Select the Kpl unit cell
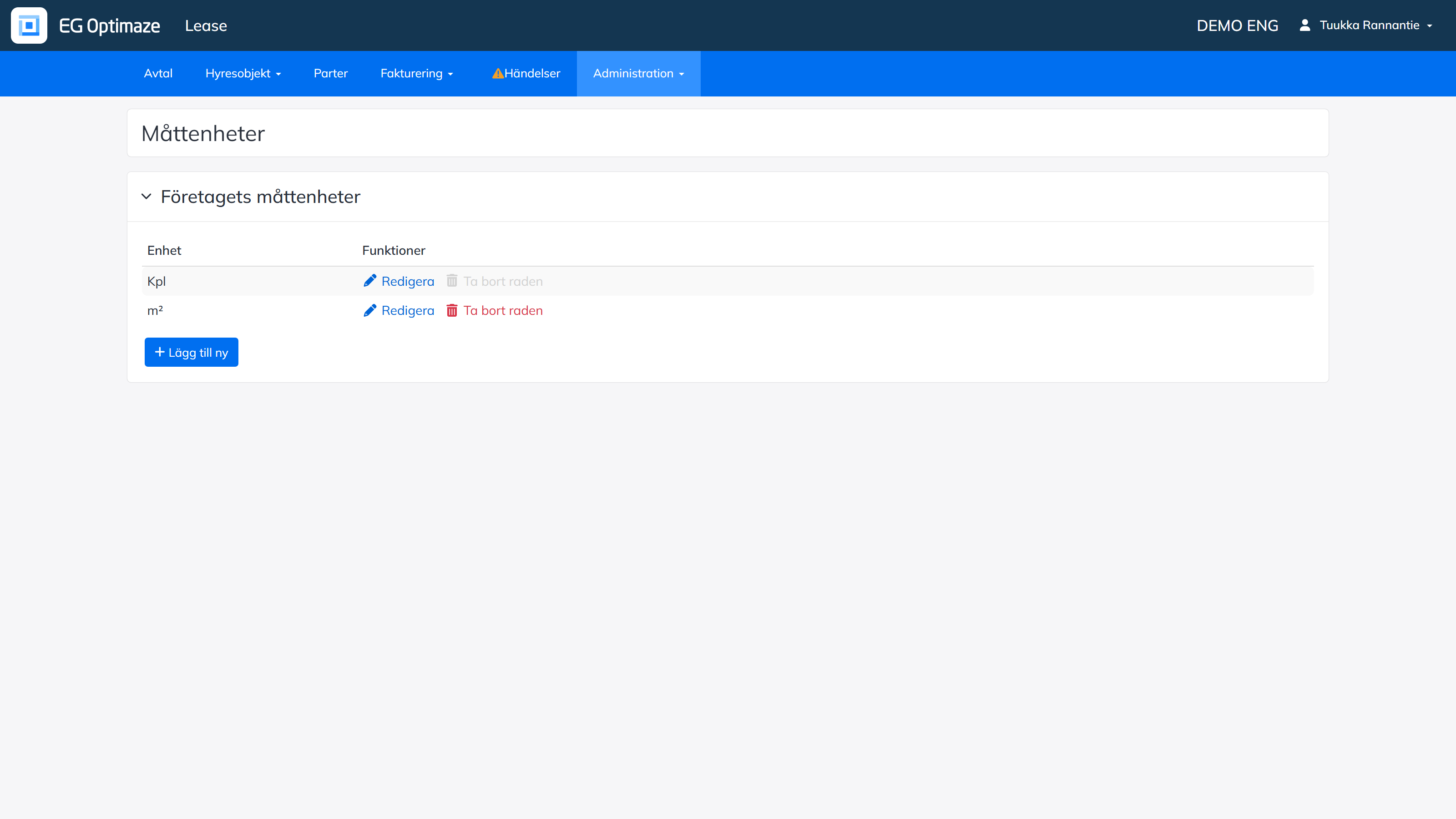The image size is (1456, 819). [x=157, y=281]
